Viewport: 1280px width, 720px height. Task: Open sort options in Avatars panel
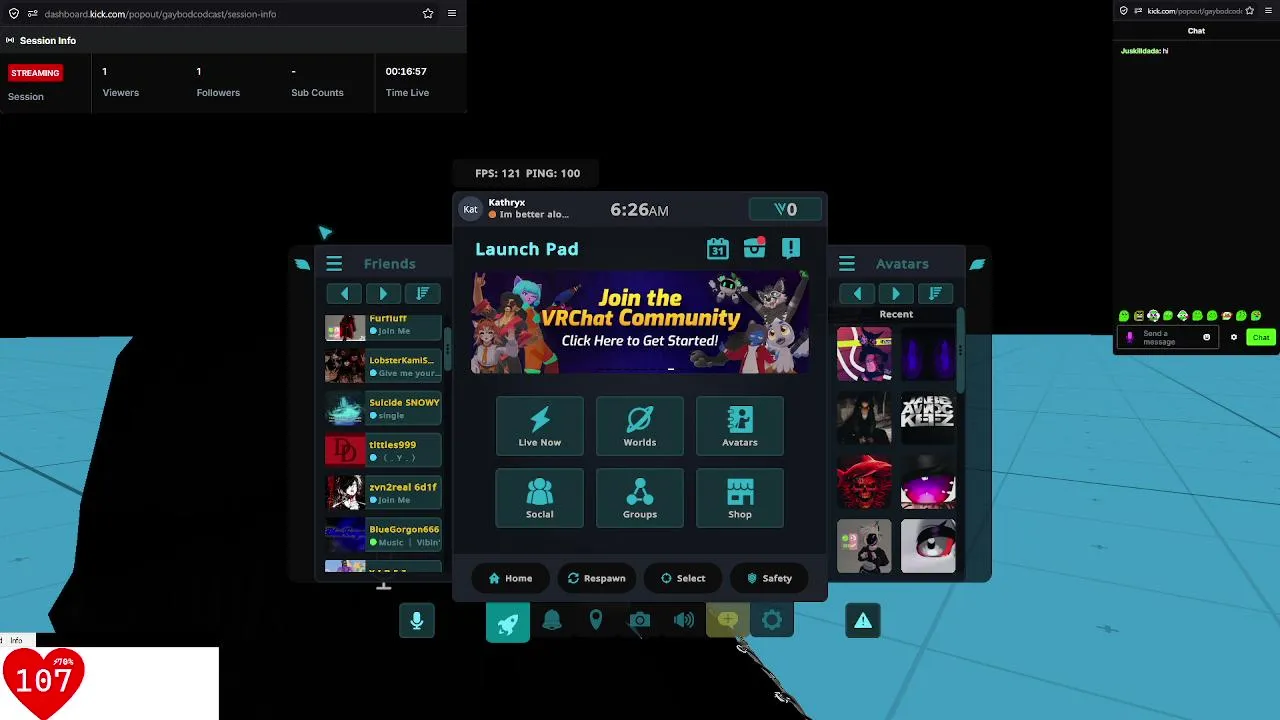pyautogui.click(x=935, y=293)
